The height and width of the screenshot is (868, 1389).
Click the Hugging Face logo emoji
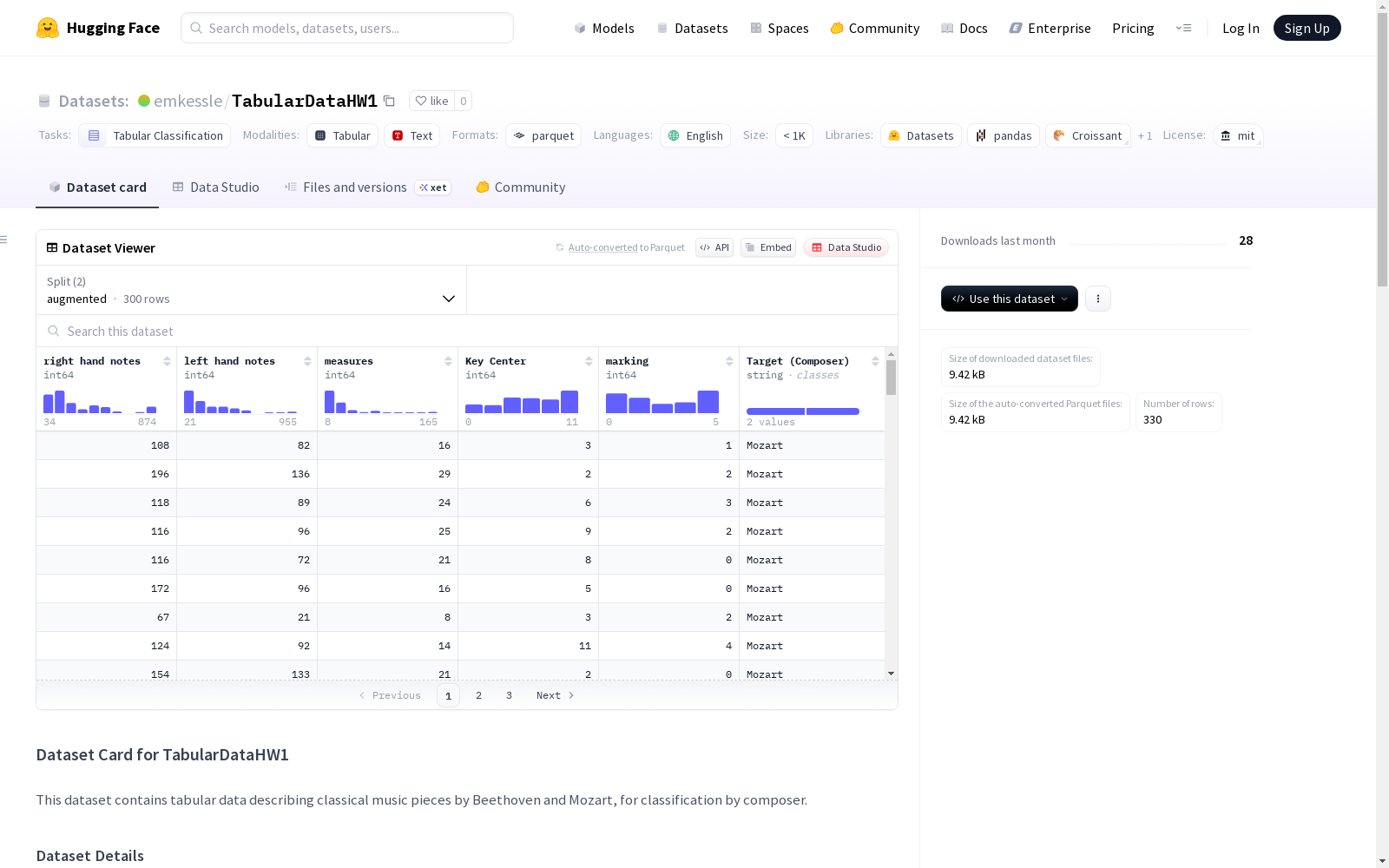pyautogui.click(x=48, y=28)
